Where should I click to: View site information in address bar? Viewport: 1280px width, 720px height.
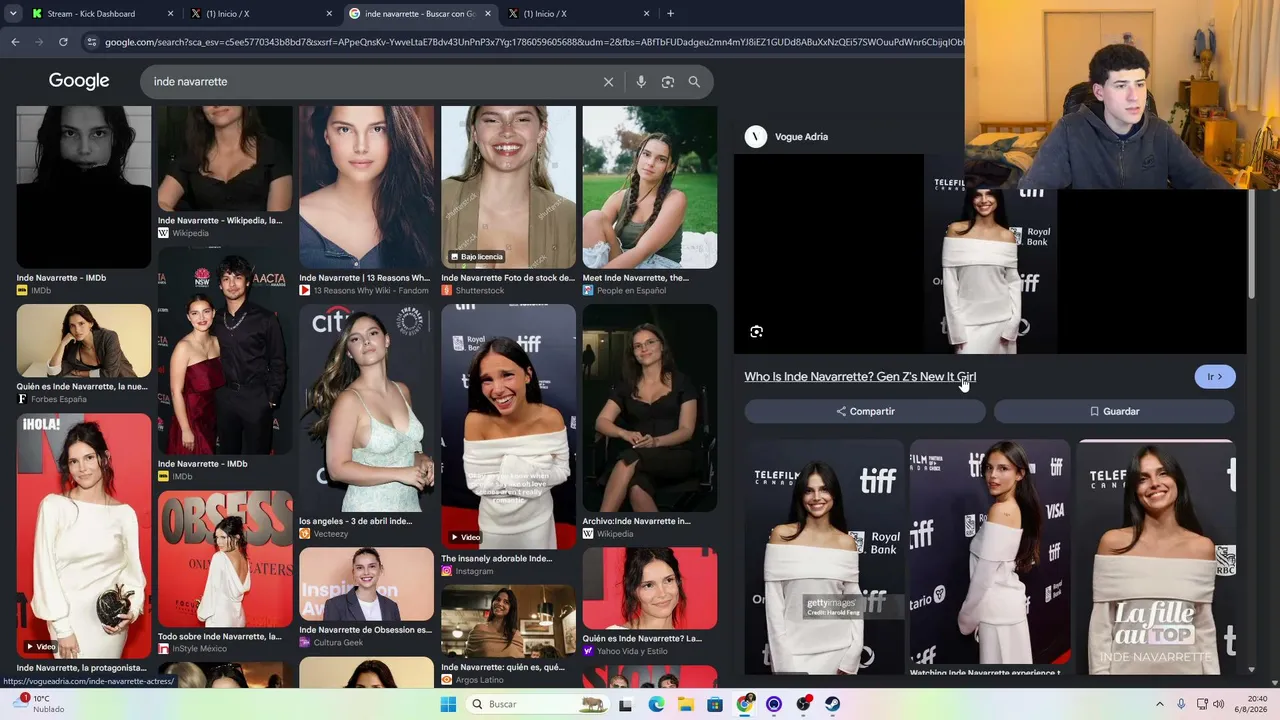92,42
